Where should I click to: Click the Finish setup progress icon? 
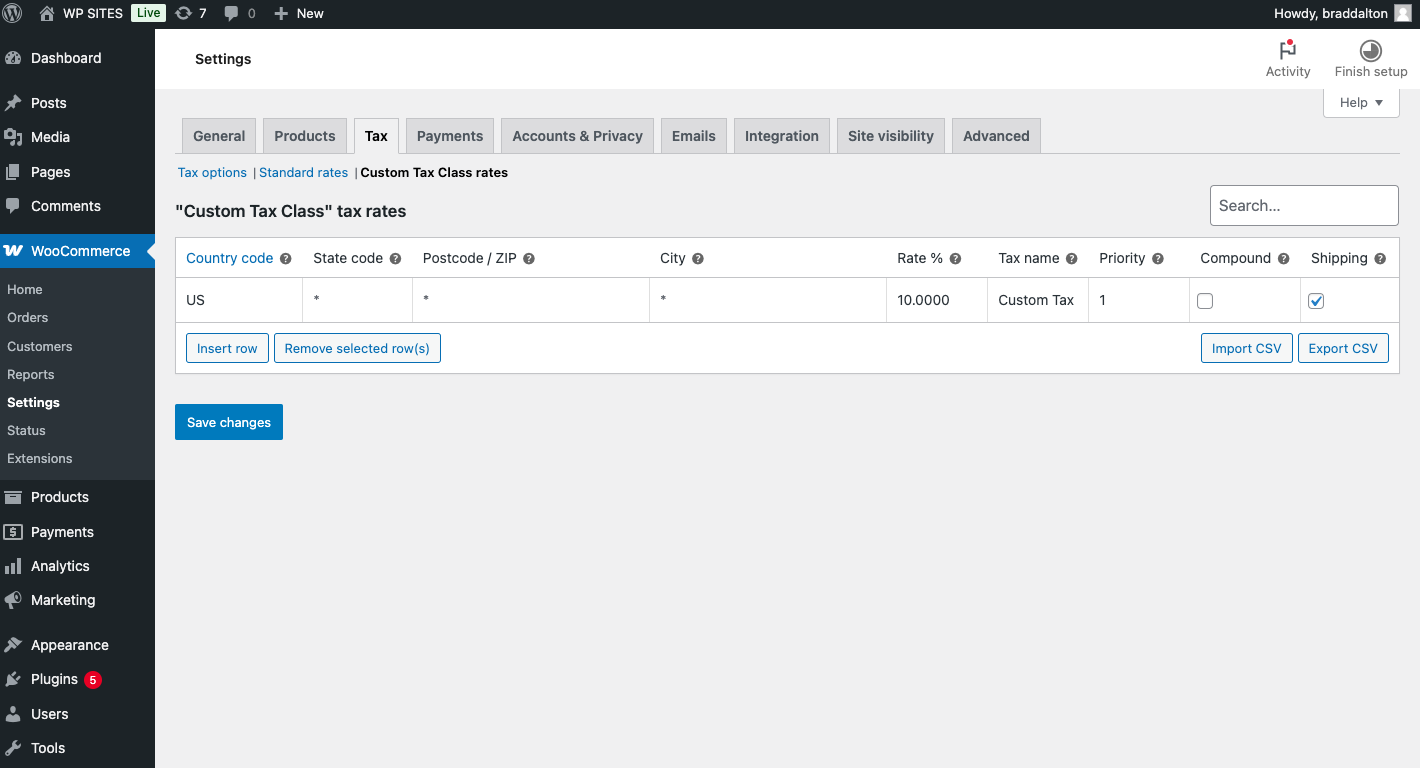click(x=1370, y=51)
